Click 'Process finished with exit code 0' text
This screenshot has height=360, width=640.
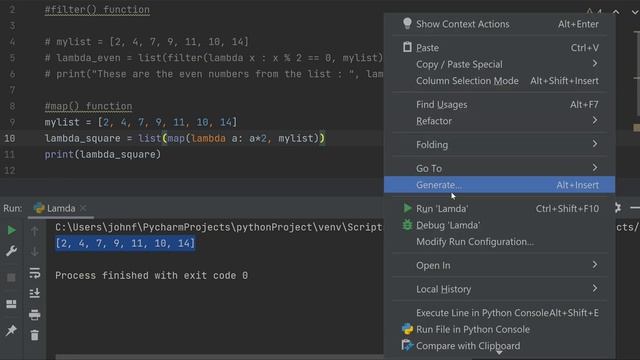(x=151, y=276)
